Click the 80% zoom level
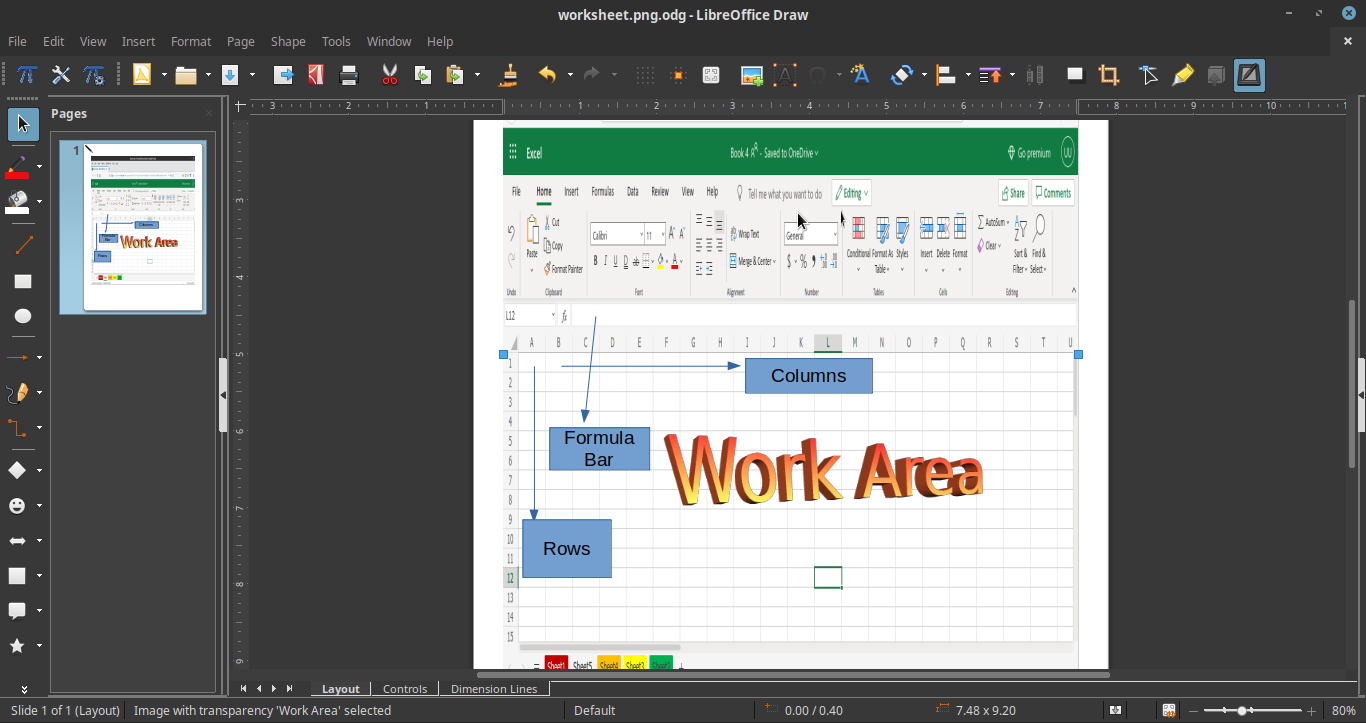The width and height of the screenshot is (1366, 723). coord(1343,710)
